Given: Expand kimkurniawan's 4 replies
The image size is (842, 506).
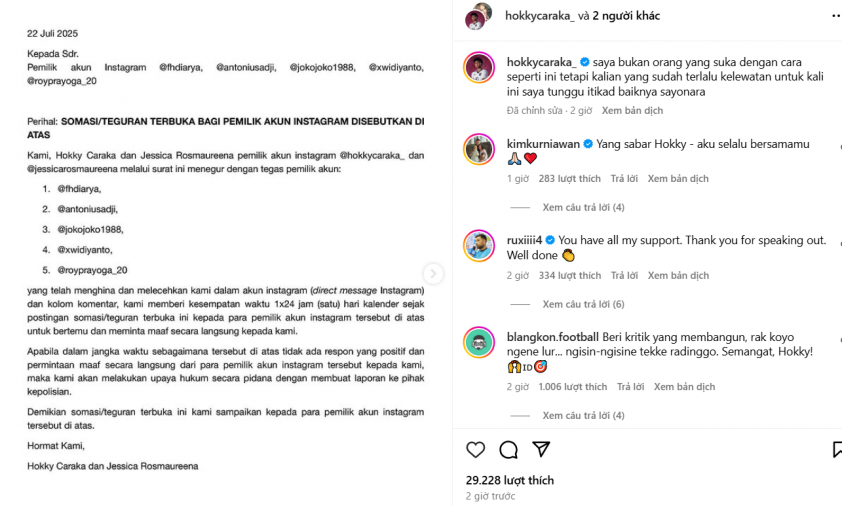Looking at the screenshot, I should (583, 207).
